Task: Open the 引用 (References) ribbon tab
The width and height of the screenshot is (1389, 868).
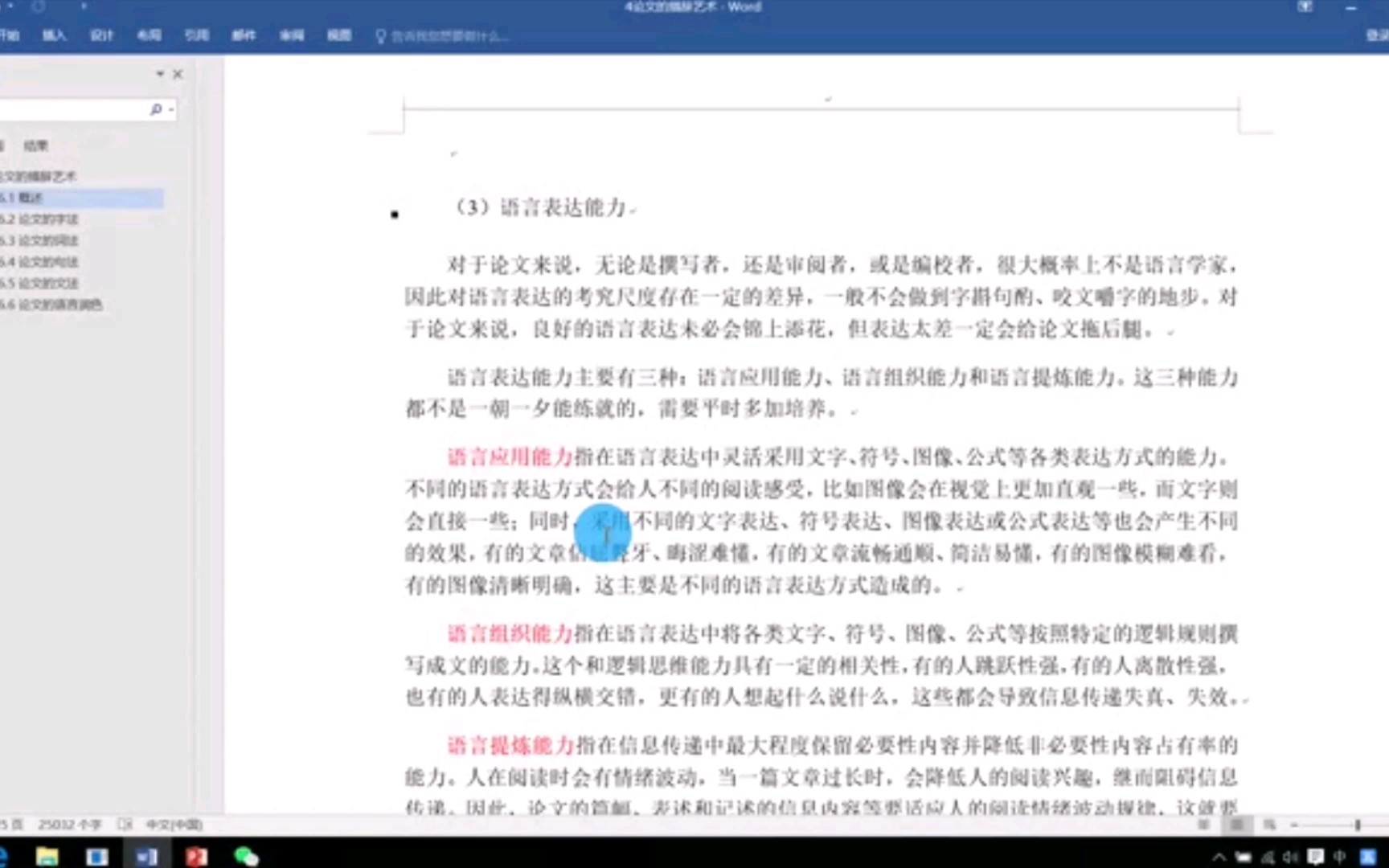Action: tap(196, 35)
